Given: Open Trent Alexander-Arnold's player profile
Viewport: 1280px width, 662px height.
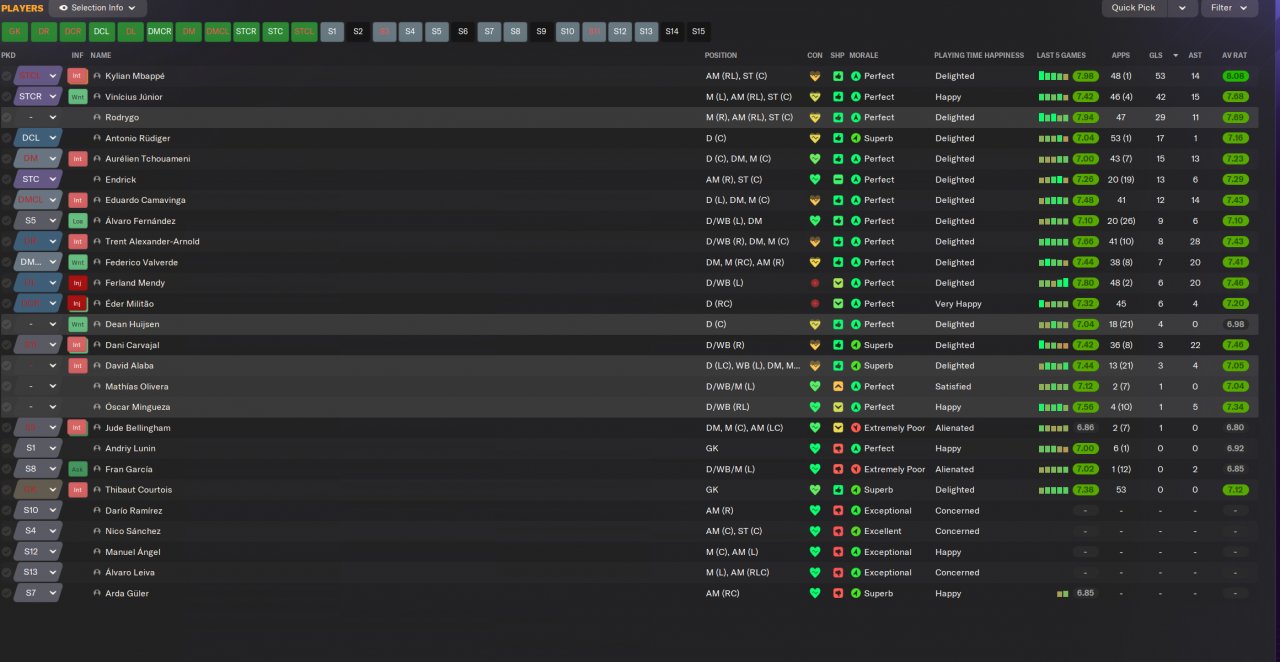Looking at the screenshot, I should click(152, 241).
